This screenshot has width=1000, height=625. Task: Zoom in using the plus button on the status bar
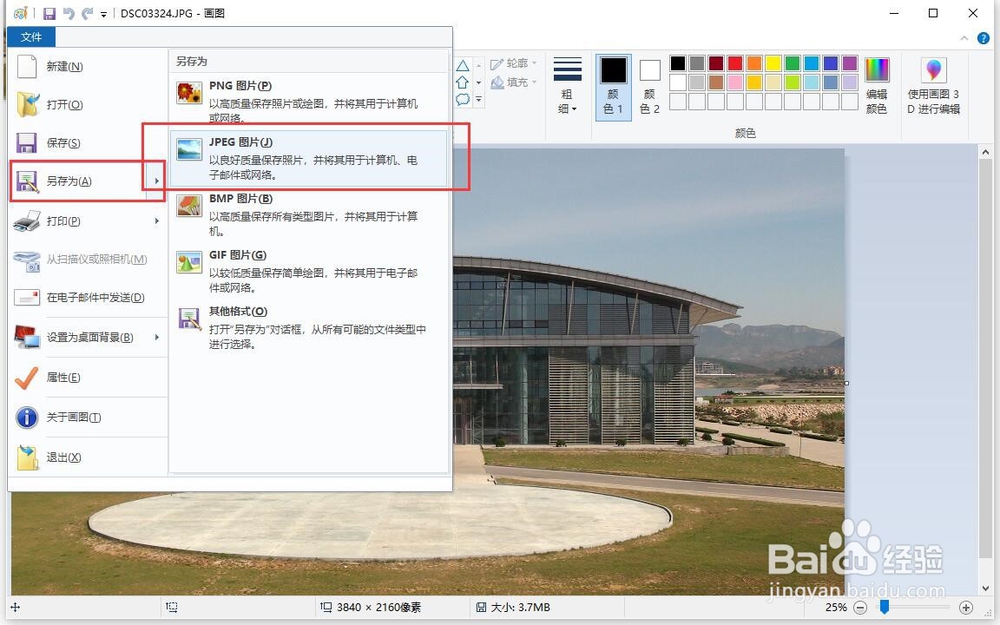click(966, 607)
